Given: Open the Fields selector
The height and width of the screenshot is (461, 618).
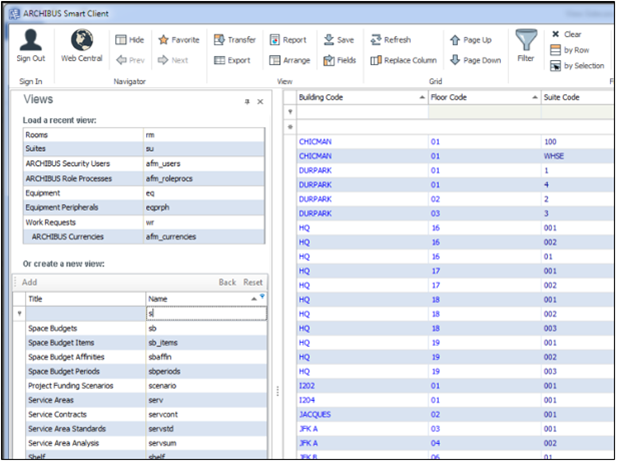Looking at the screenshot, I should pyautogui.click(x=339, y=60).
